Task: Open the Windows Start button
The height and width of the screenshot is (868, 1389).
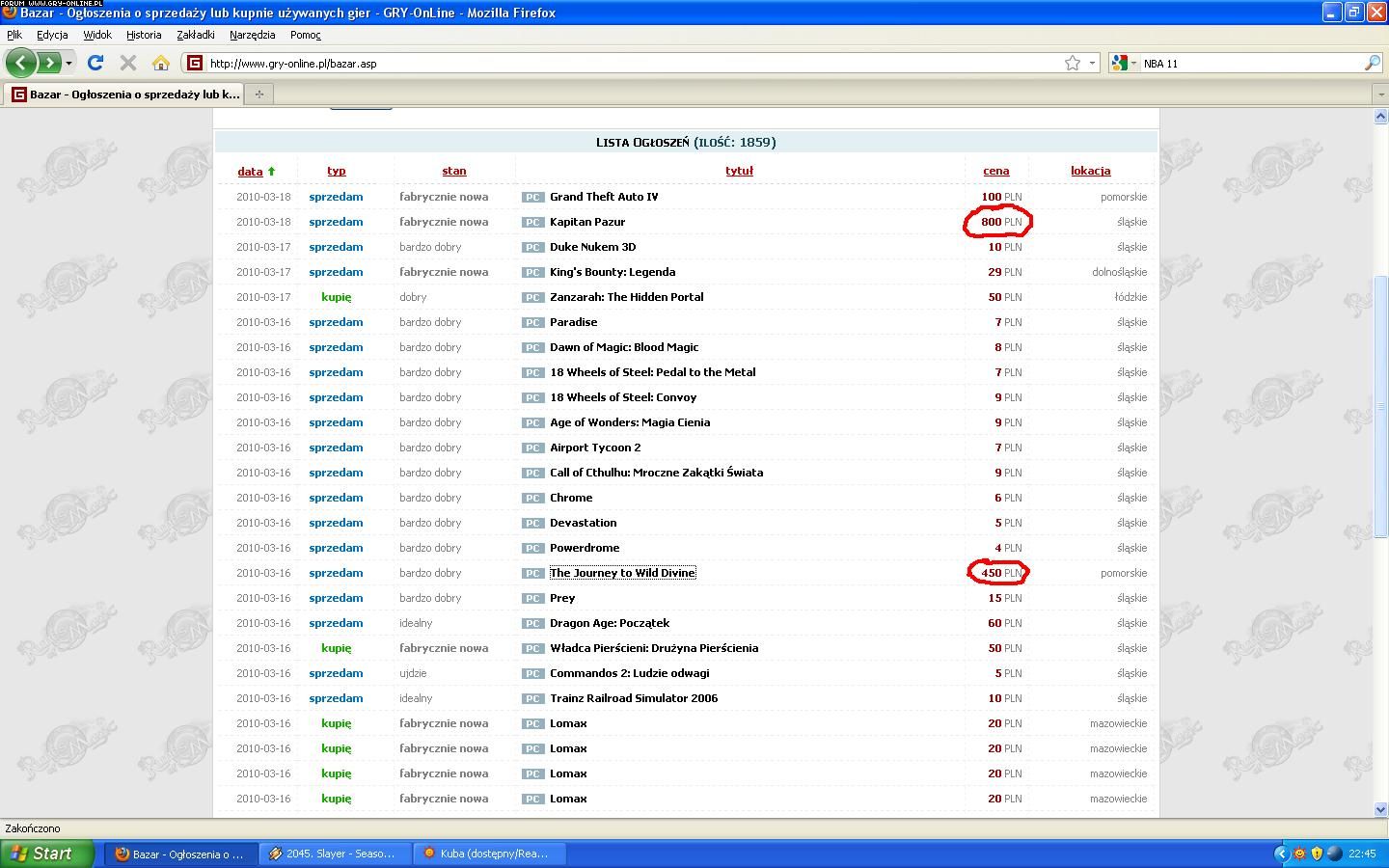Action: point(47,854)
